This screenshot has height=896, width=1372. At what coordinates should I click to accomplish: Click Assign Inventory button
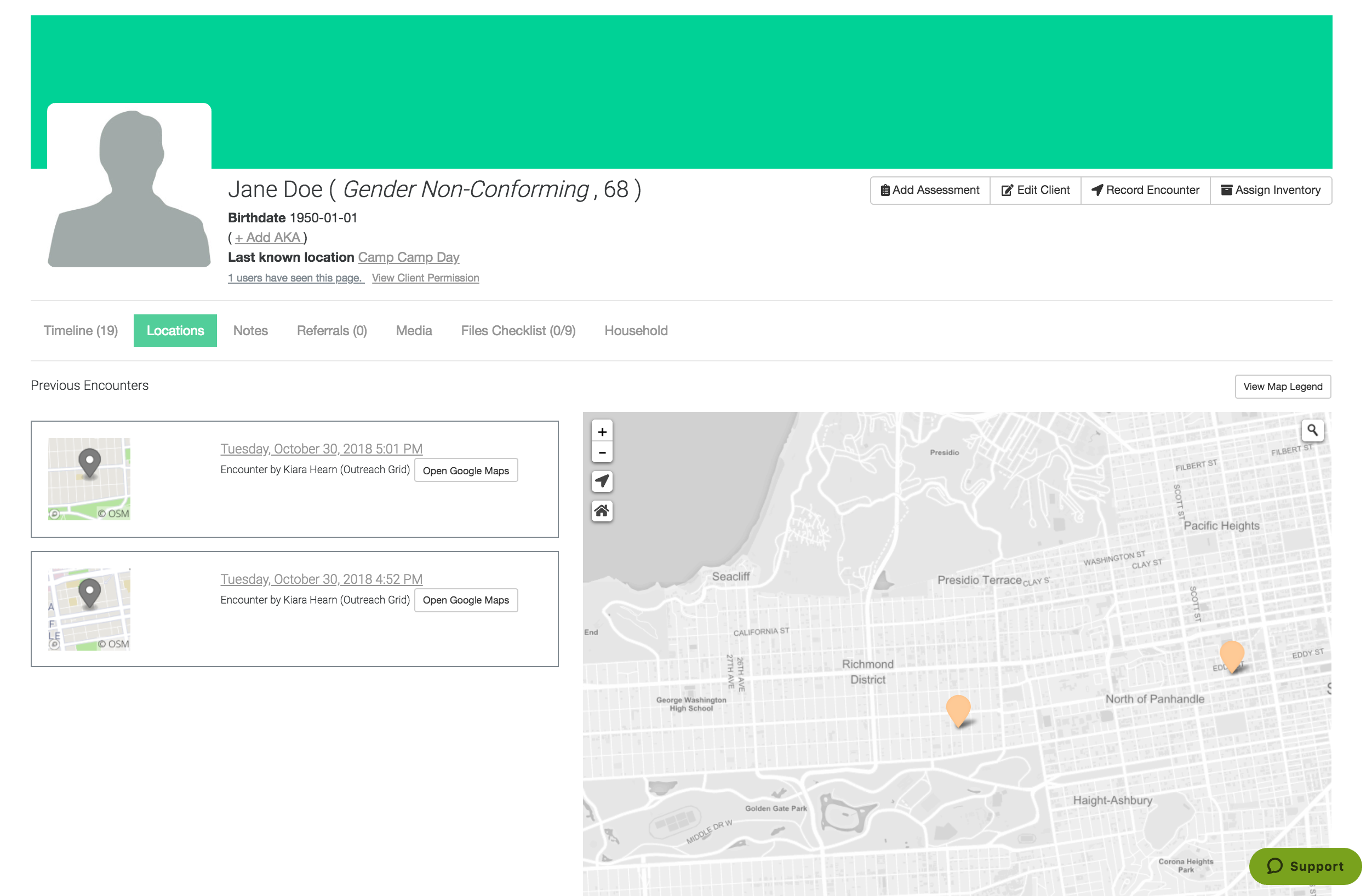[1271, 190]
